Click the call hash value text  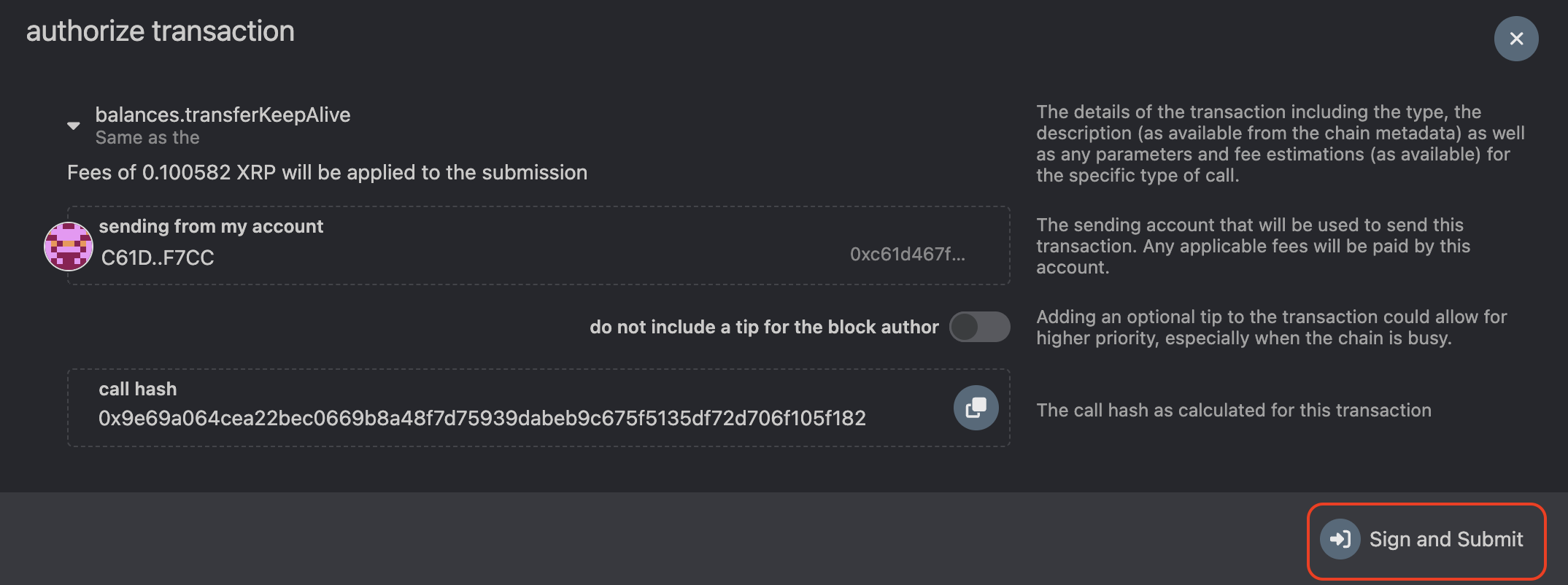(x=482, y=418)
